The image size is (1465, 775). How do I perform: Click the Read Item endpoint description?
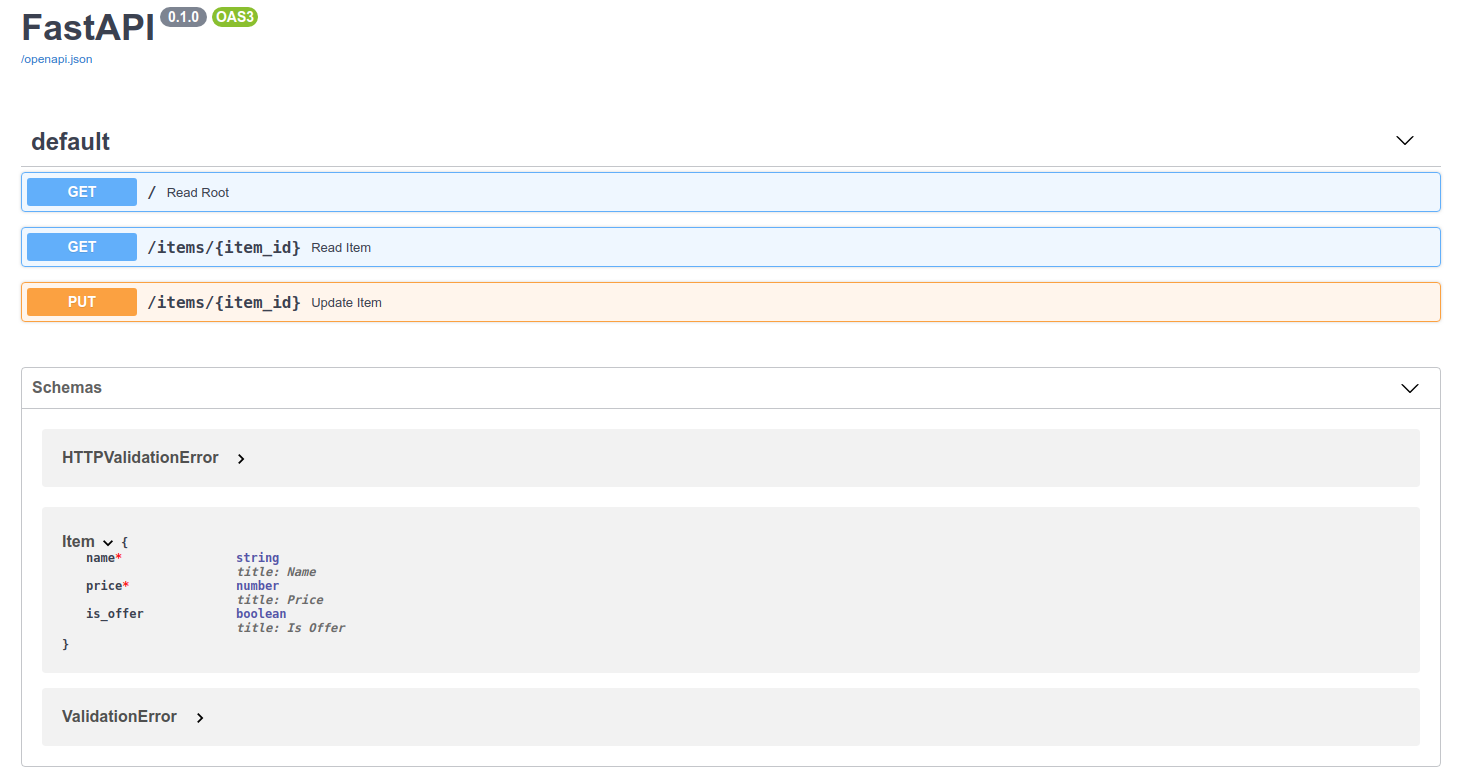click(341, 248)
